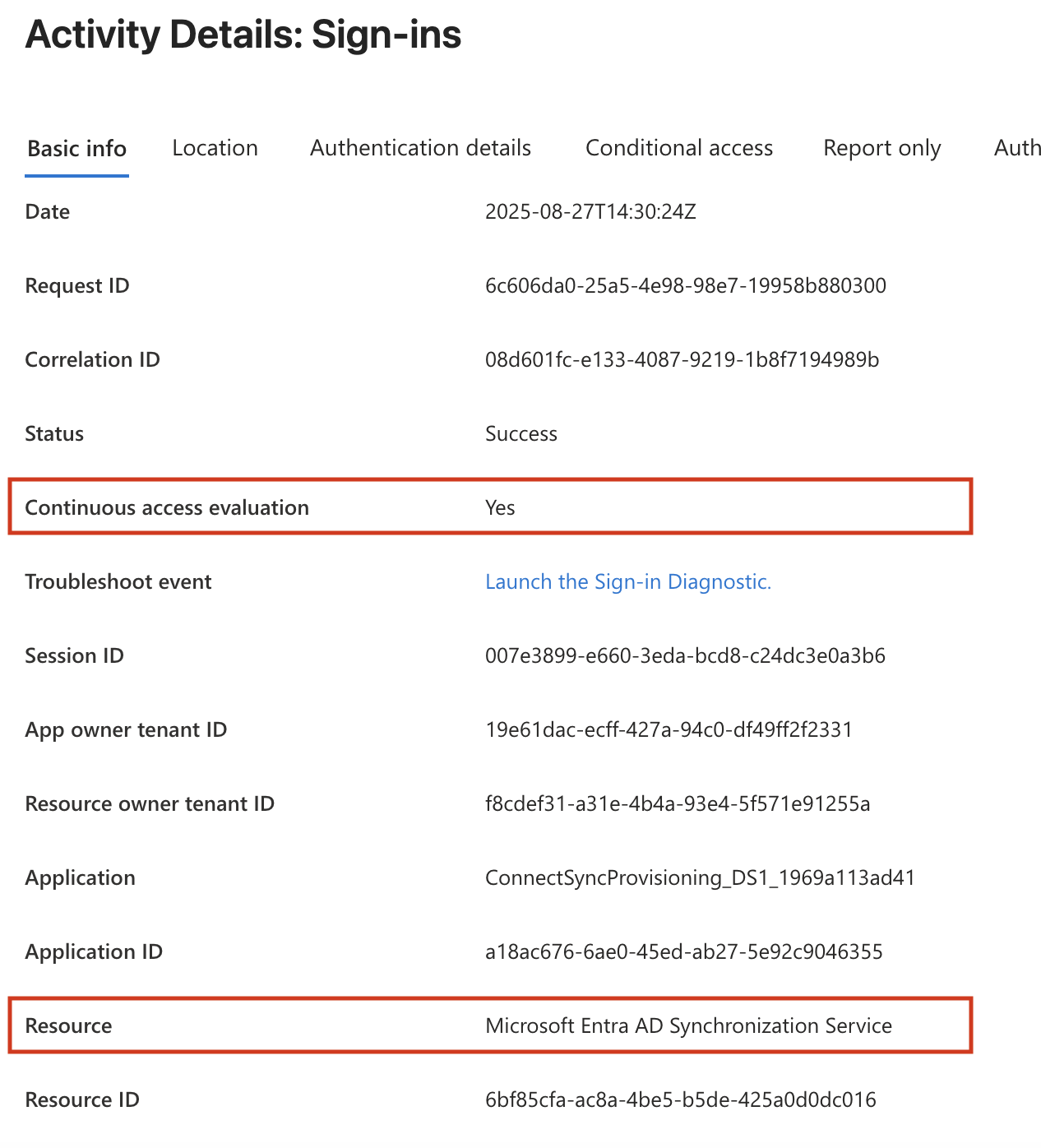Click the Session ID field label

[75, 656]
